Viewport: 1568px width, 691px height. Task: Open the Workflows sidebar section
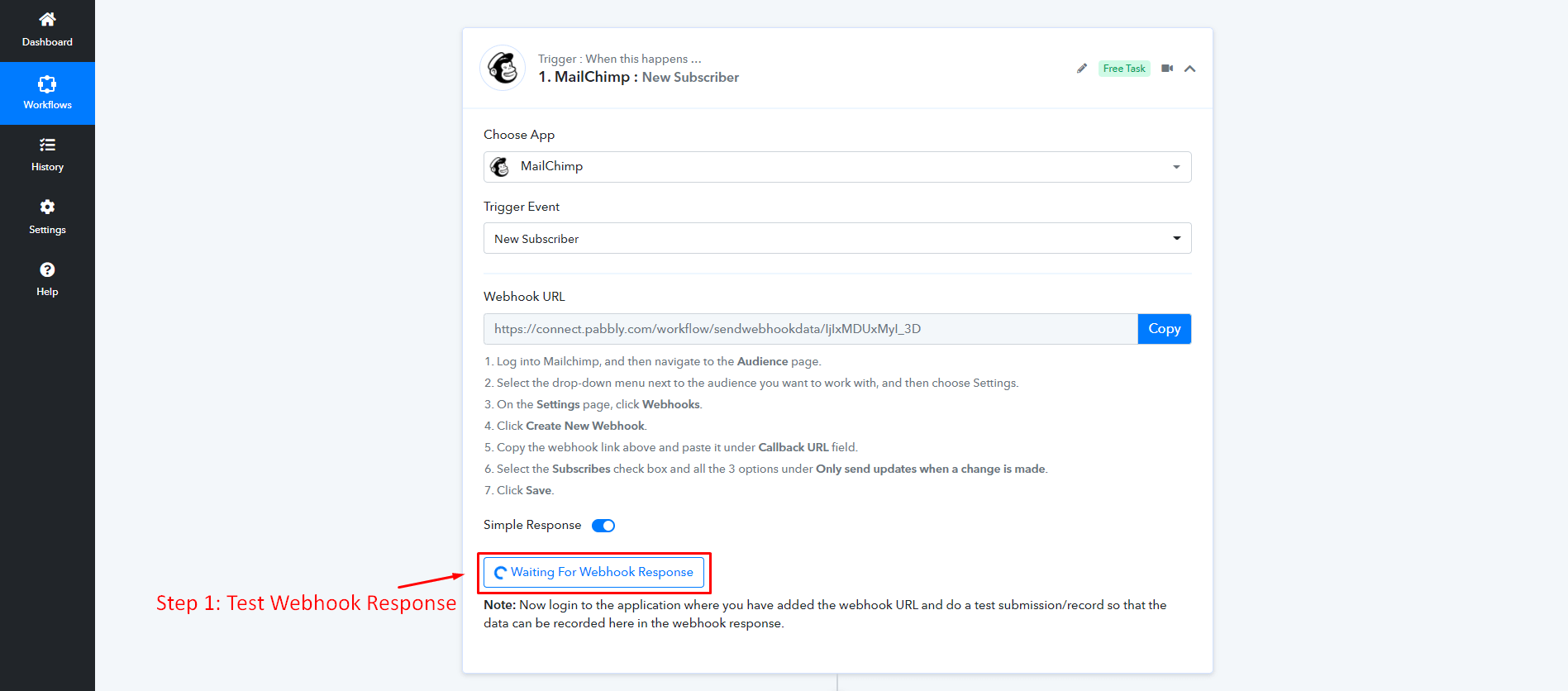tap(47, 93)
